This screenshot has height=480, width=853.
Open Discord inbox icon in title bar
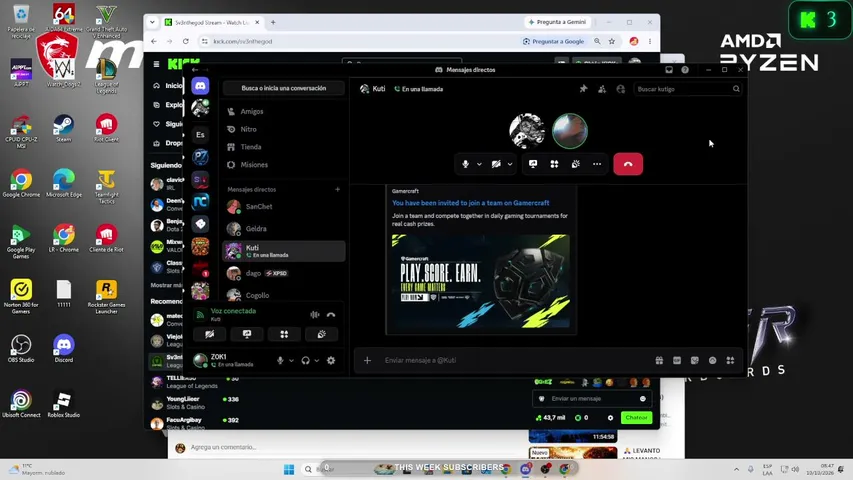tap(669, 70)
